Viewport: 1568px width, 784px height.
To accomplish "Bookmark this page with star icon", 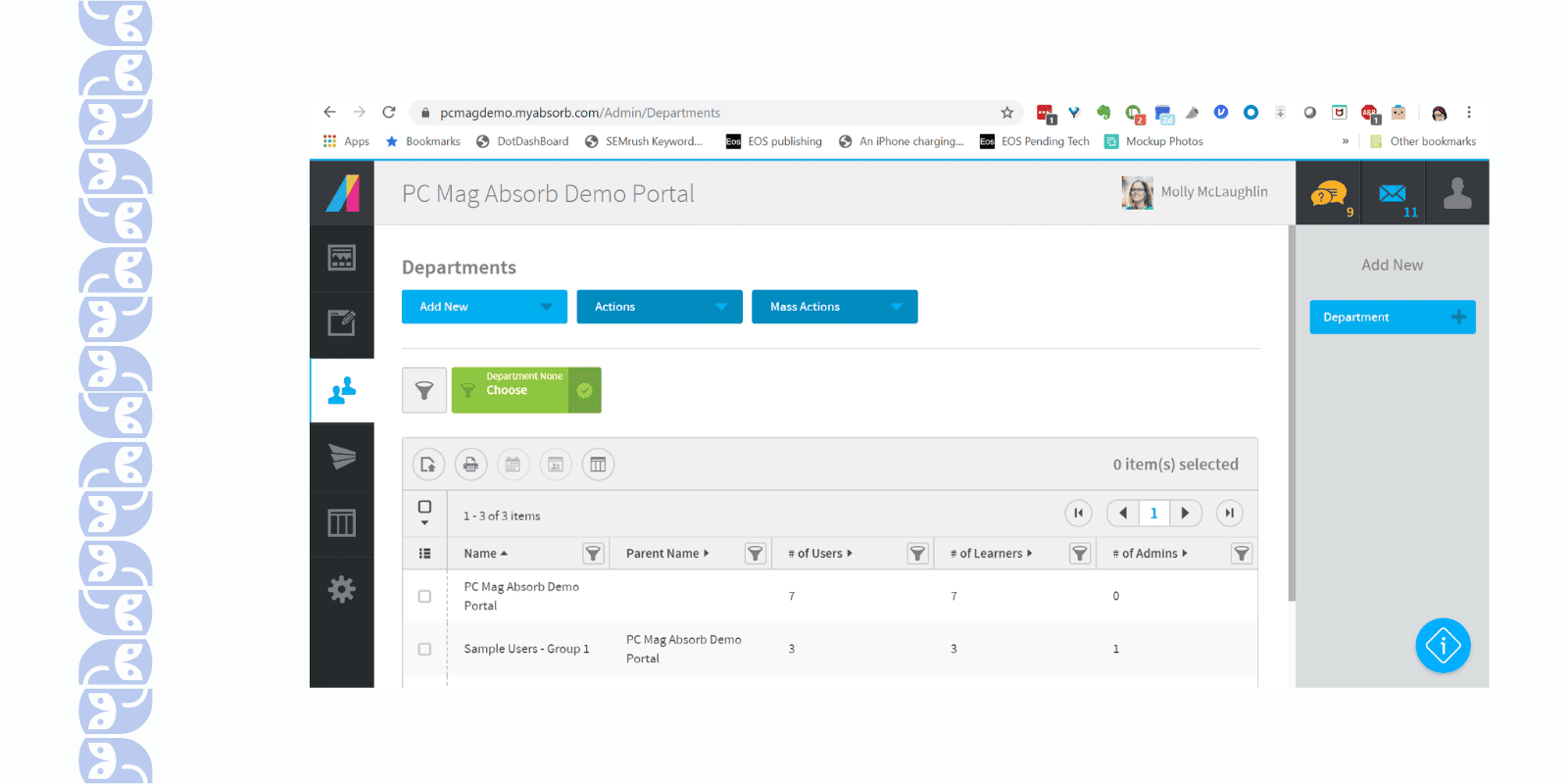I will point(1007,113).
